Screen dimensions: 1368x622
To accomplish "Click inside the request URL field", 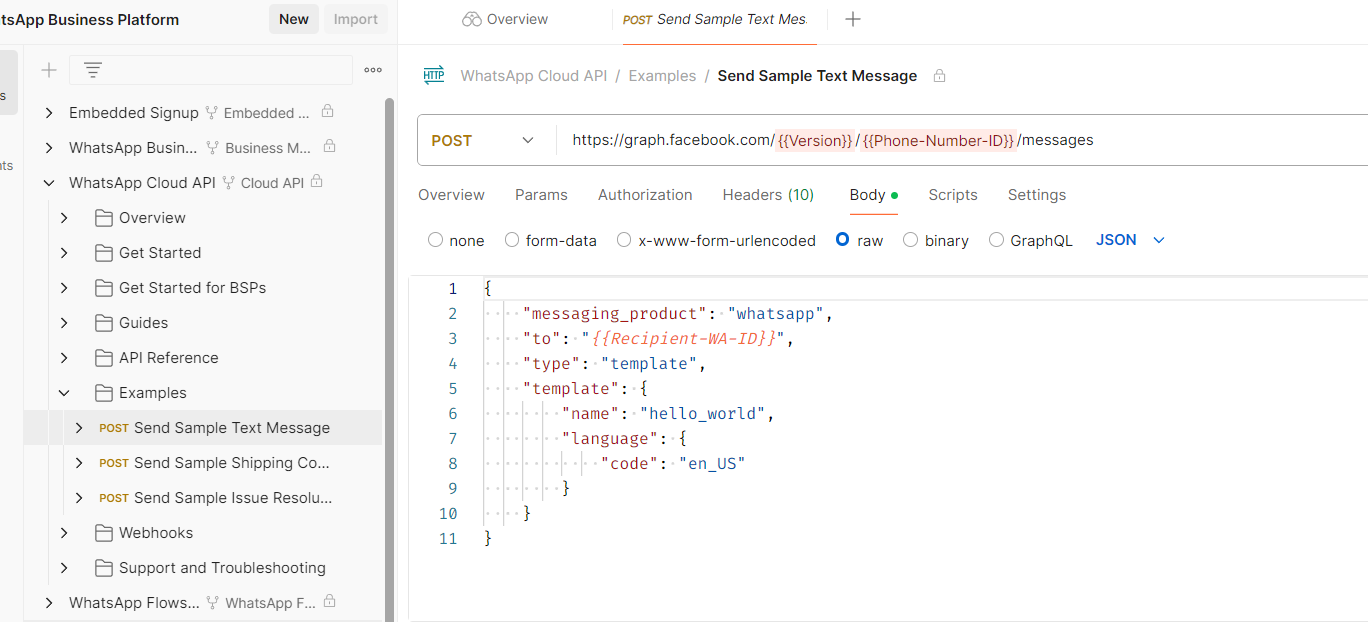I will point(962,140).
